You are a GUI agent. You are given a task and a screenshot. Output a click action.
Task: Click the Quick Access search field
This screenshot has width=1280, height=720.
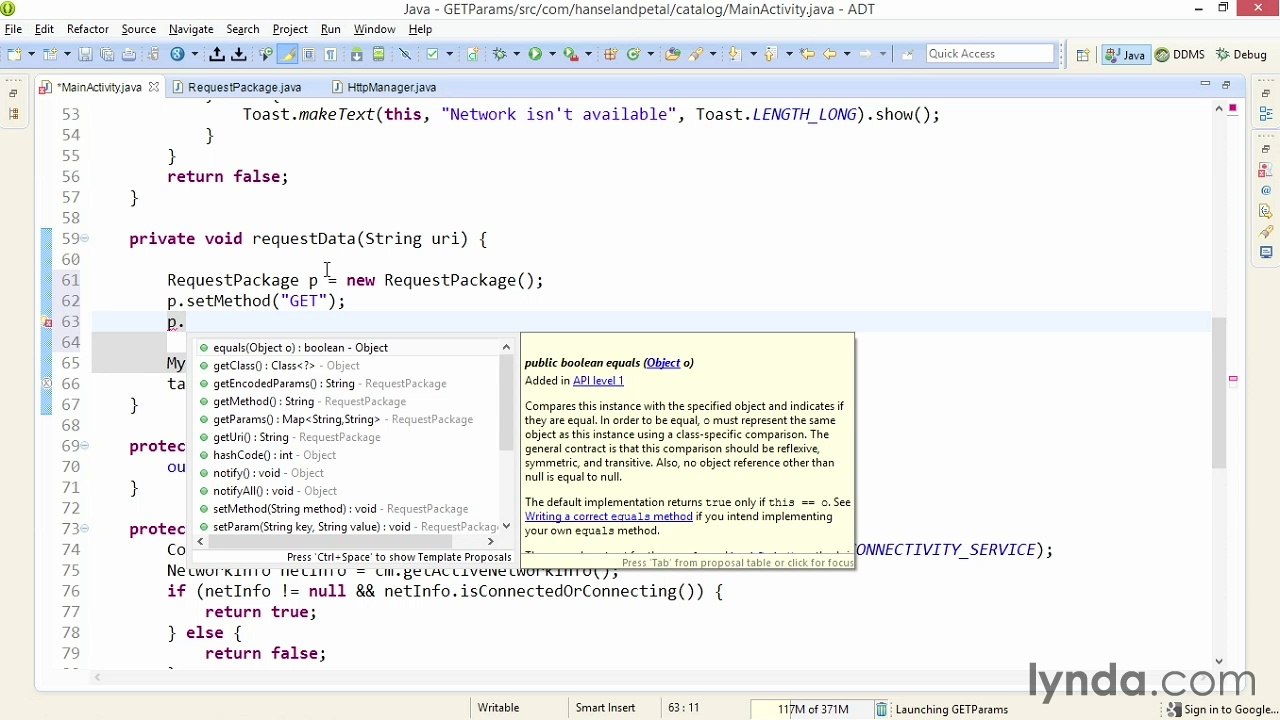coord(990,54)
